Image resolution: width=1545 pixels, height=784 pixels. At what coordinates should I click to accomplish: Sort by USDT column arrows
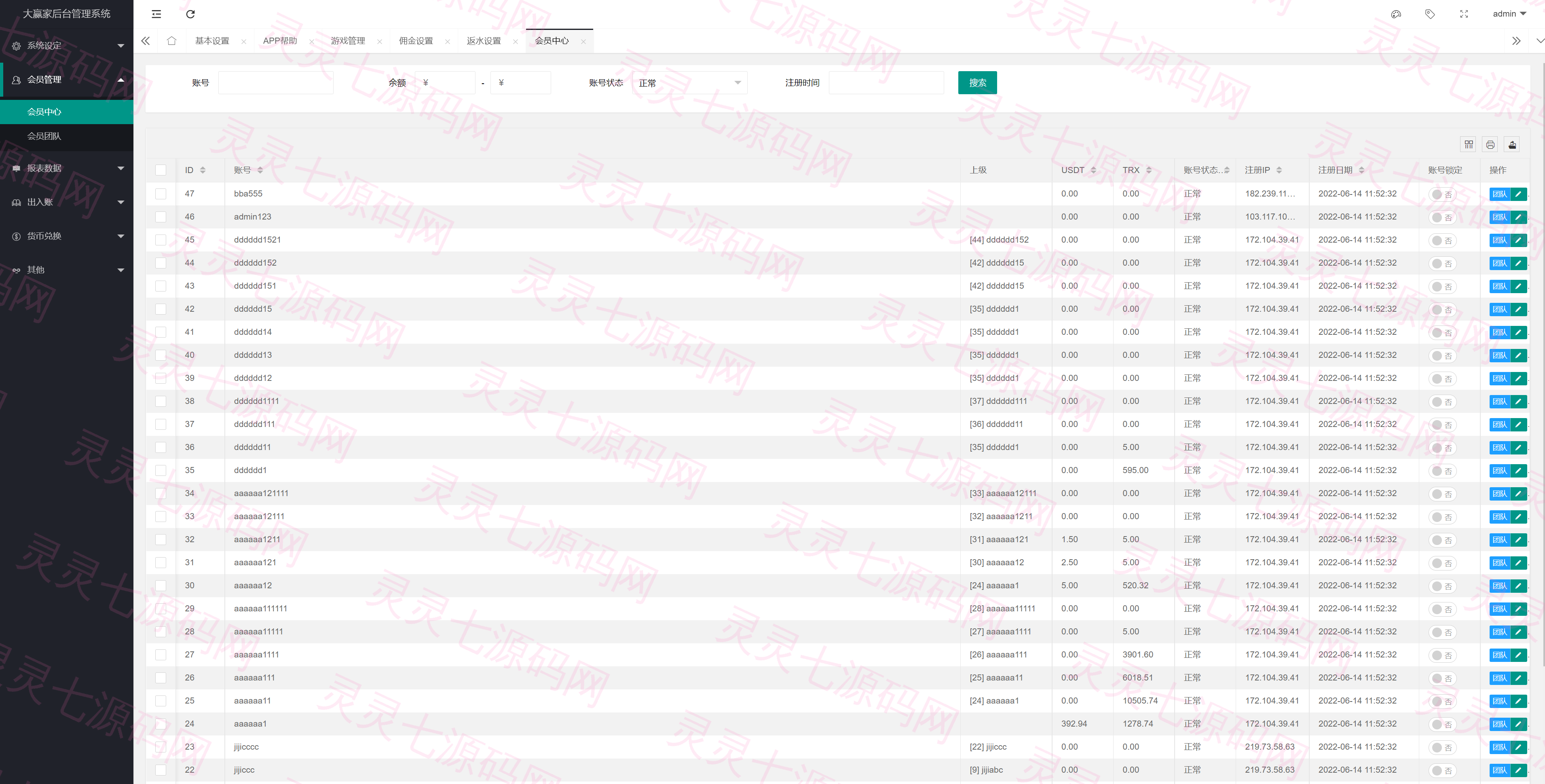click(x=1093, y=170)
